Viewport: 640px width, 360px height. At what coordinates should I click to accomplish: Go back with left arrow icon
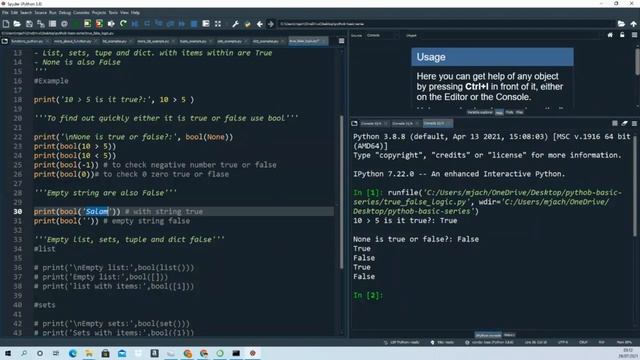click(260, 24)
